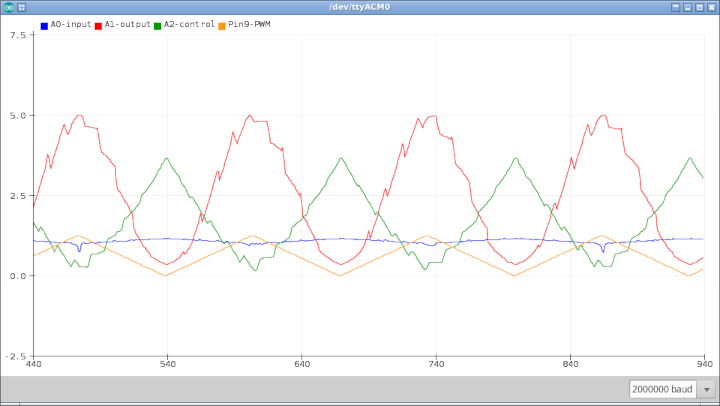This screenshot has width=720, height=406.
Task: Select the A2-control legend label
Action: (x=189, y=25)
